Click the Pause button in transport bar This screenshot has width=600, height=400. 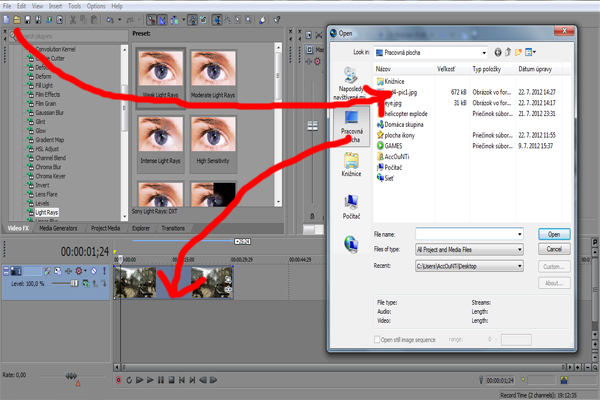tap(161, 380)
